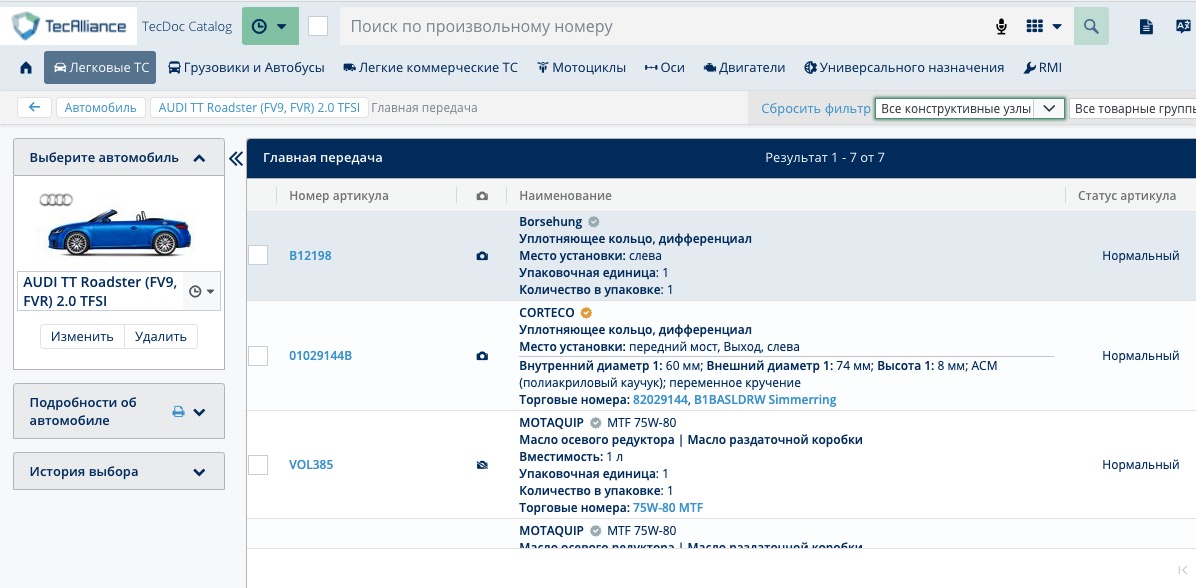Open the 'Все конструктивные узлы' dropdown
The width and height of the screenshot is (1196, 588).
(x=968, y=108)
